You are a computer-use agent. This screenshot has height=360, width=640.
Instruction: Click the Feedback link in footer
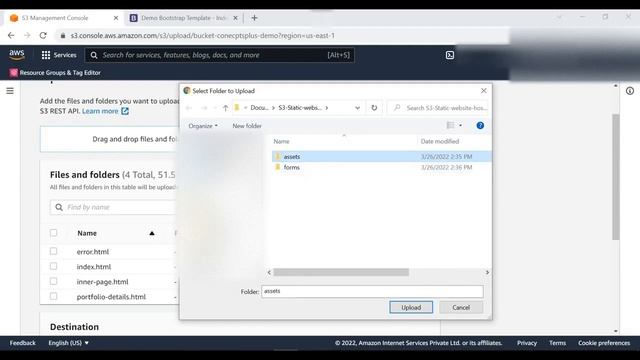(22, 343)
